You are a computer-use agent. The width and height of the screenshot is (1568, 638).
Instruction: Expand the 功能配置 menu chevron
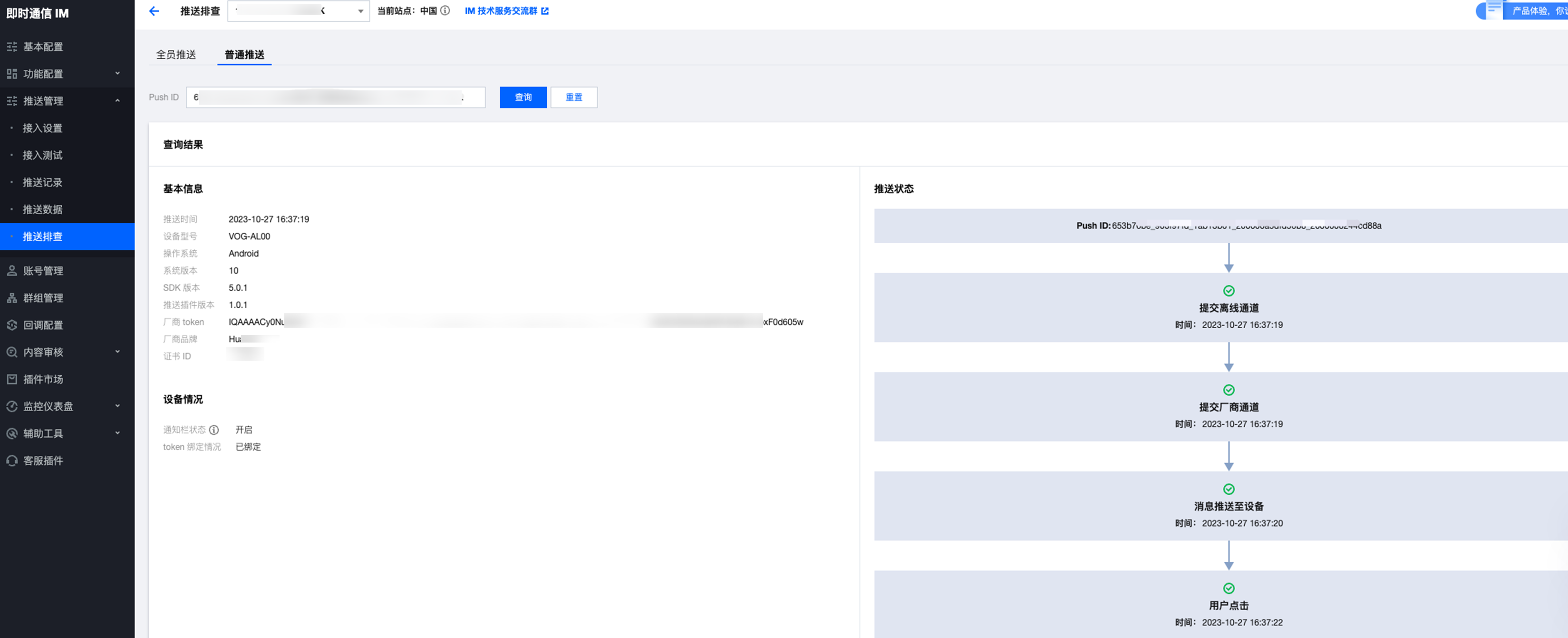pyautogui.click(x=117, y=74)
